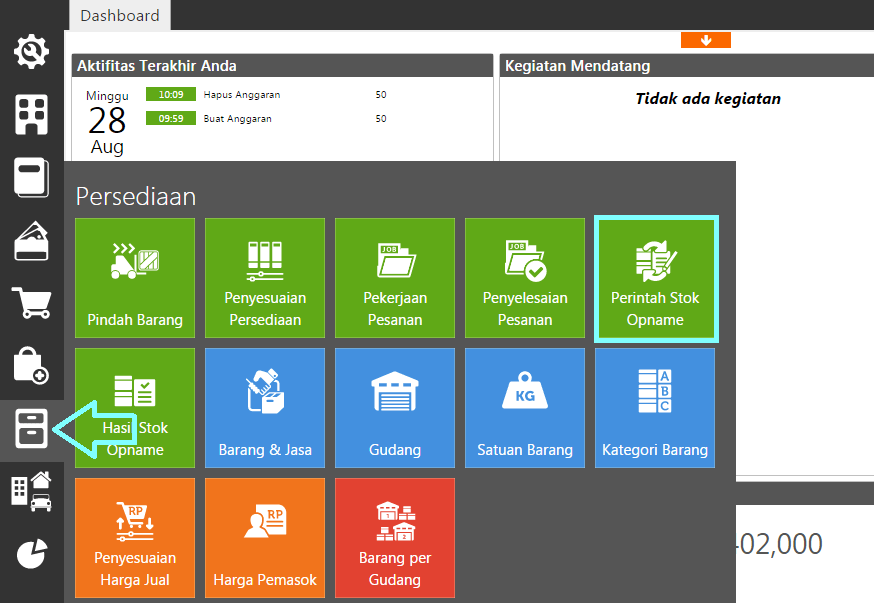Select the 09:59 Buat Anggaran activity

[x=266, y=118]
